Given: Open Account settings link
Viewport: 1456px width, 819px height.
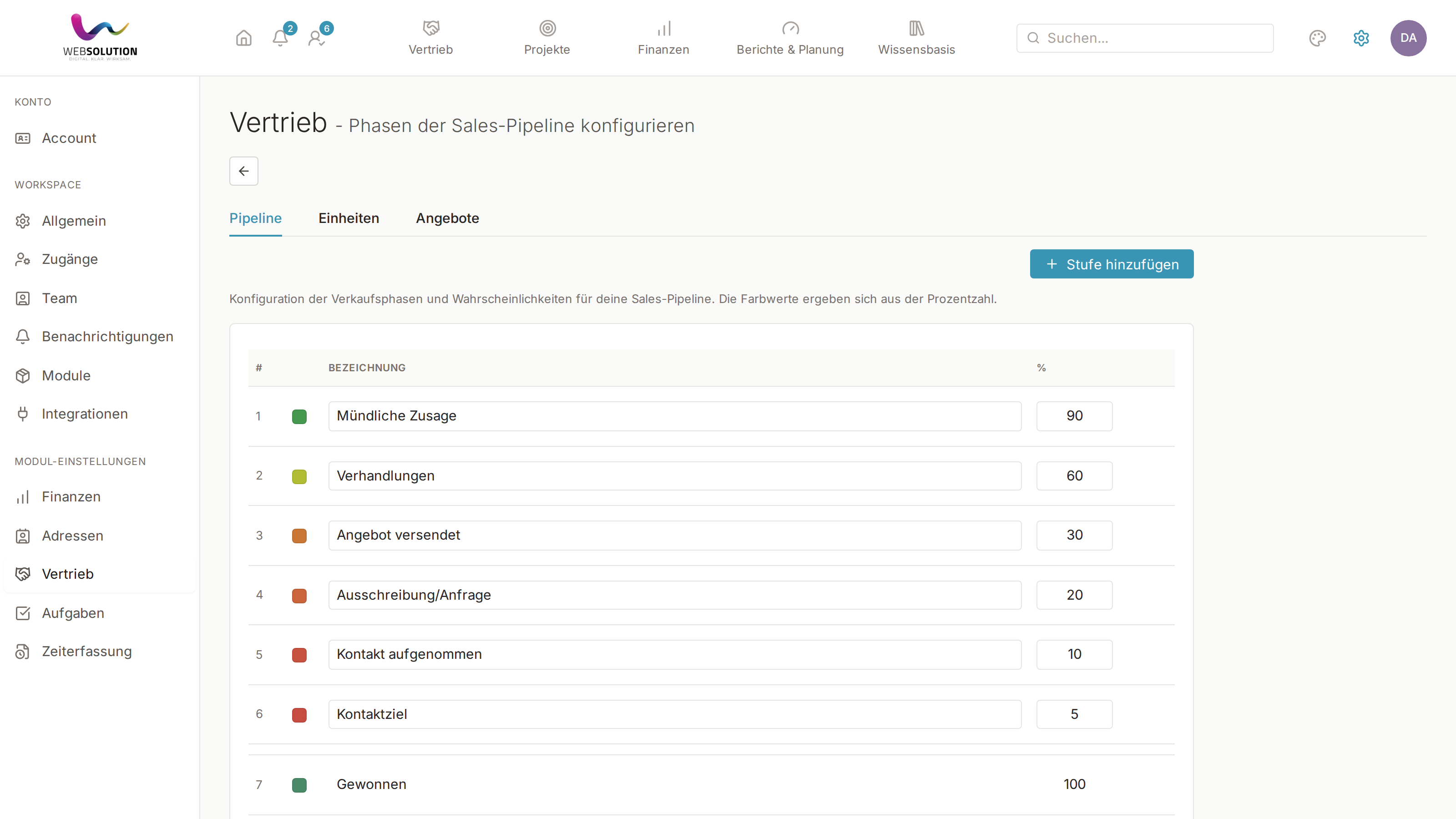Looking at the screenshot, I should pyautogui.click(x=69, y=138).
